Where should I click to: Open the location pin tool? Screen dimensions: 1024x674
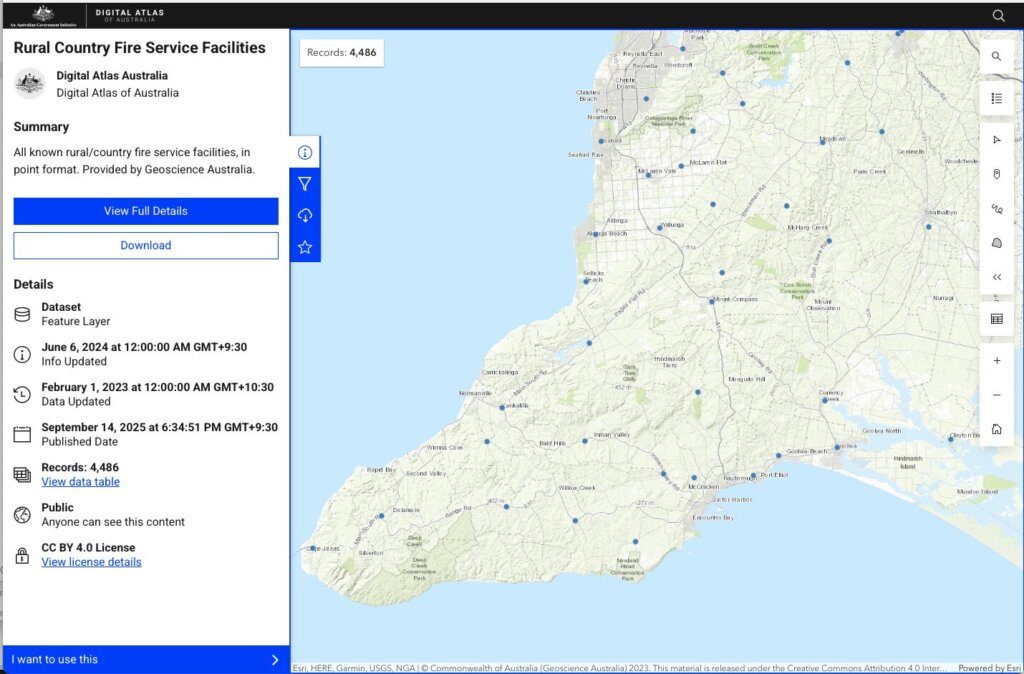tap(996, 174)
